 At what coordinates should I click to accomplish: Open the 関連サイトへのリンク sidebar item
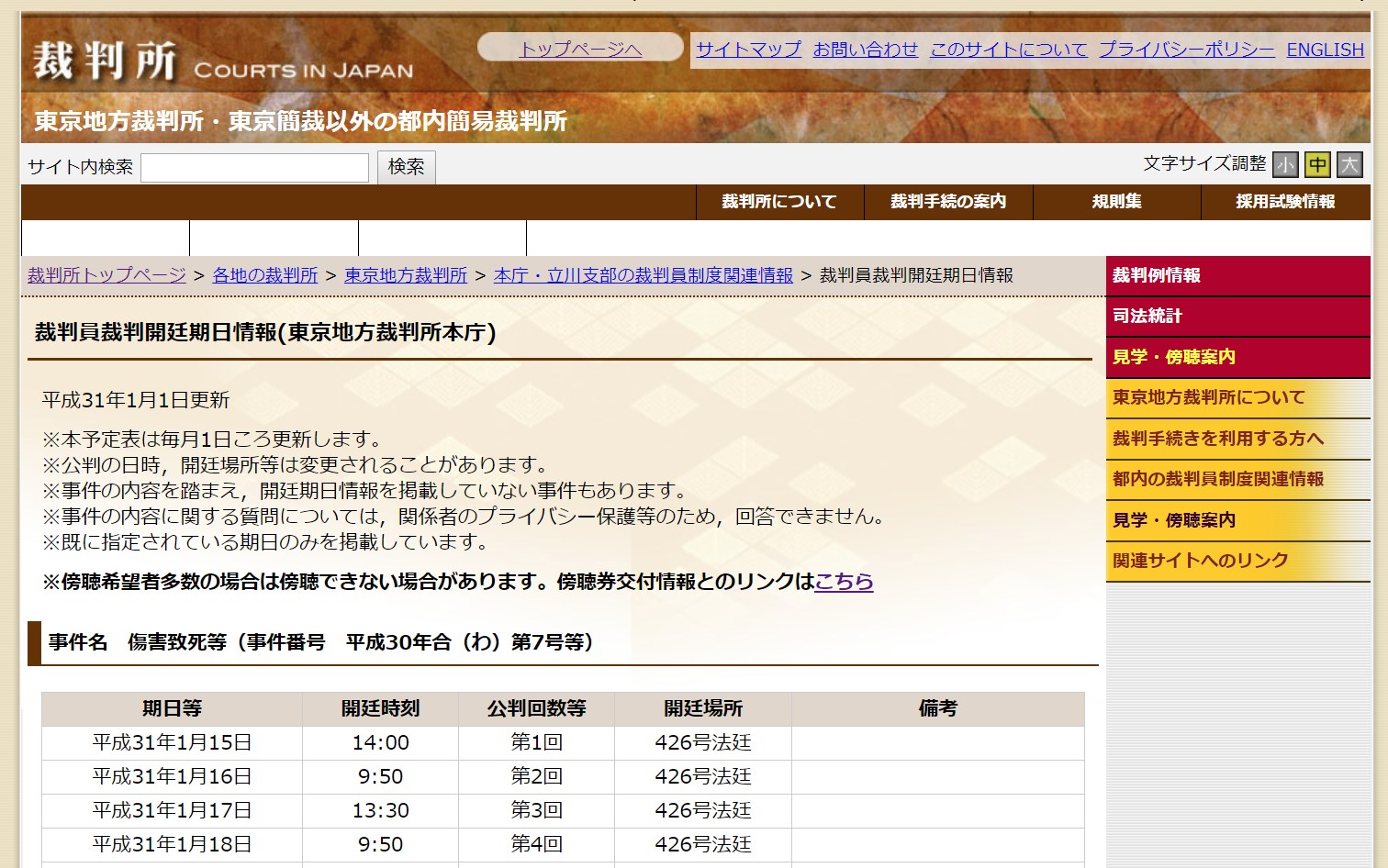point(1237,561)
